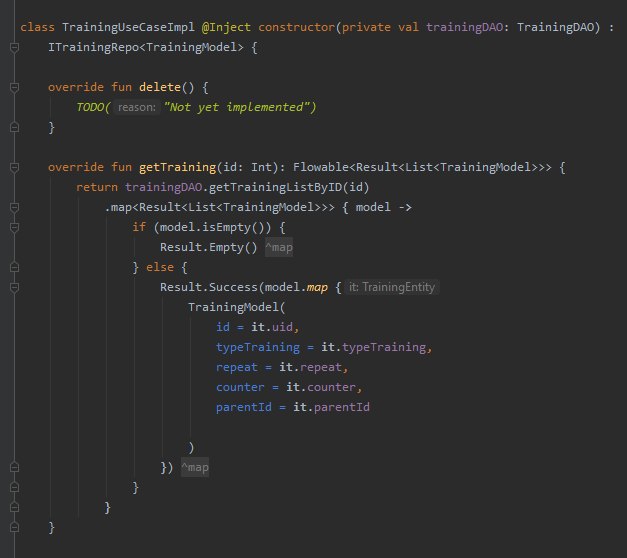This screenshot has height=558, width=627.
Task: Click the return keyword
Action: 97,187
